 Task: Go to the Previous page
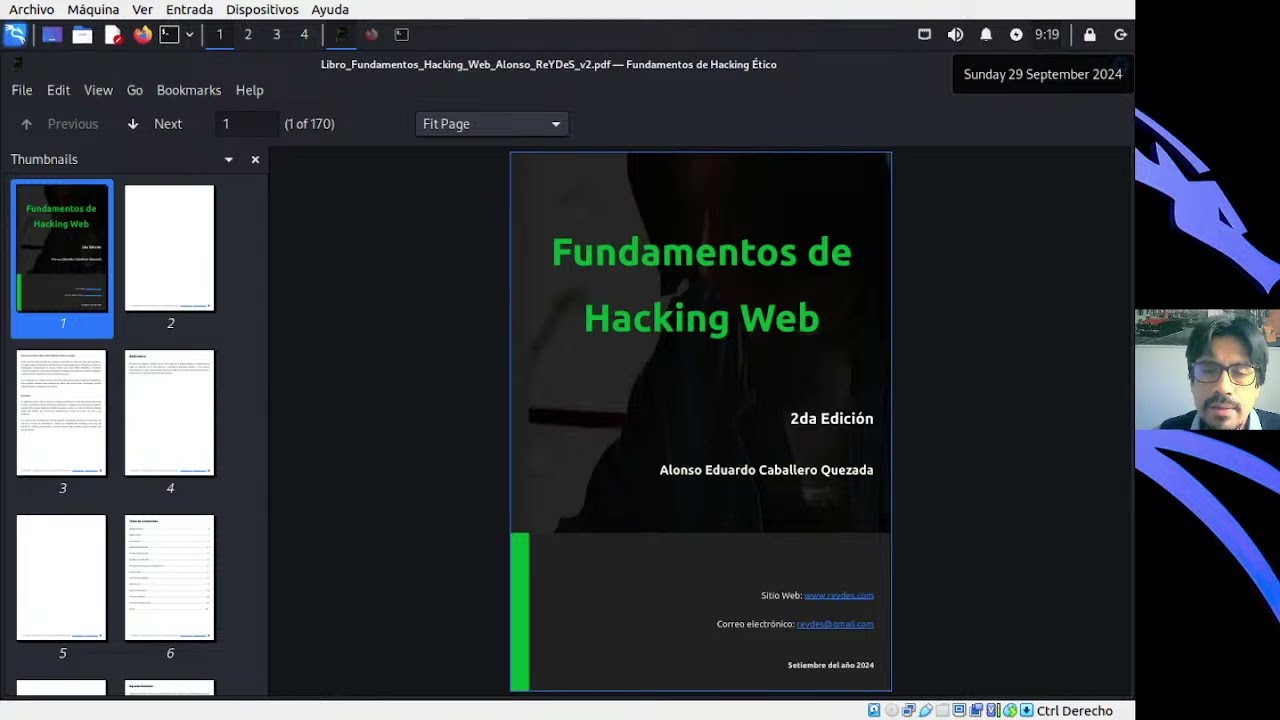60,124
